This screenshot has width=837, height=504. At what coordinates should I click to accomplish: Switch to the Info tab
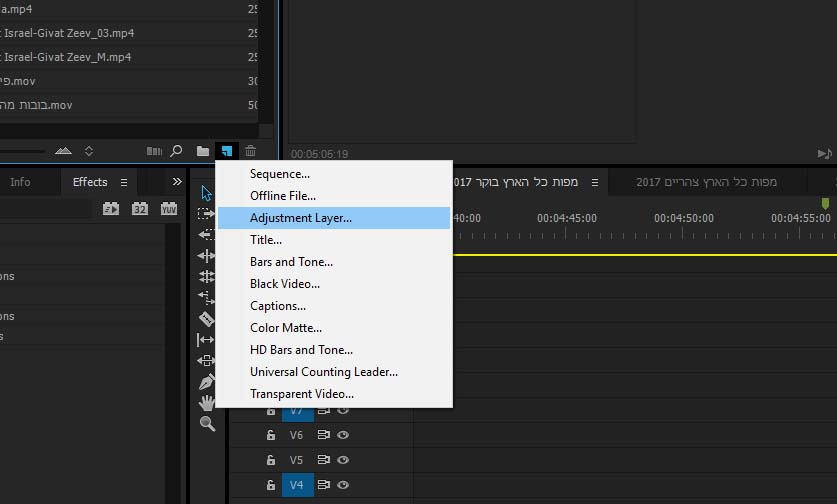pos(20,182)
